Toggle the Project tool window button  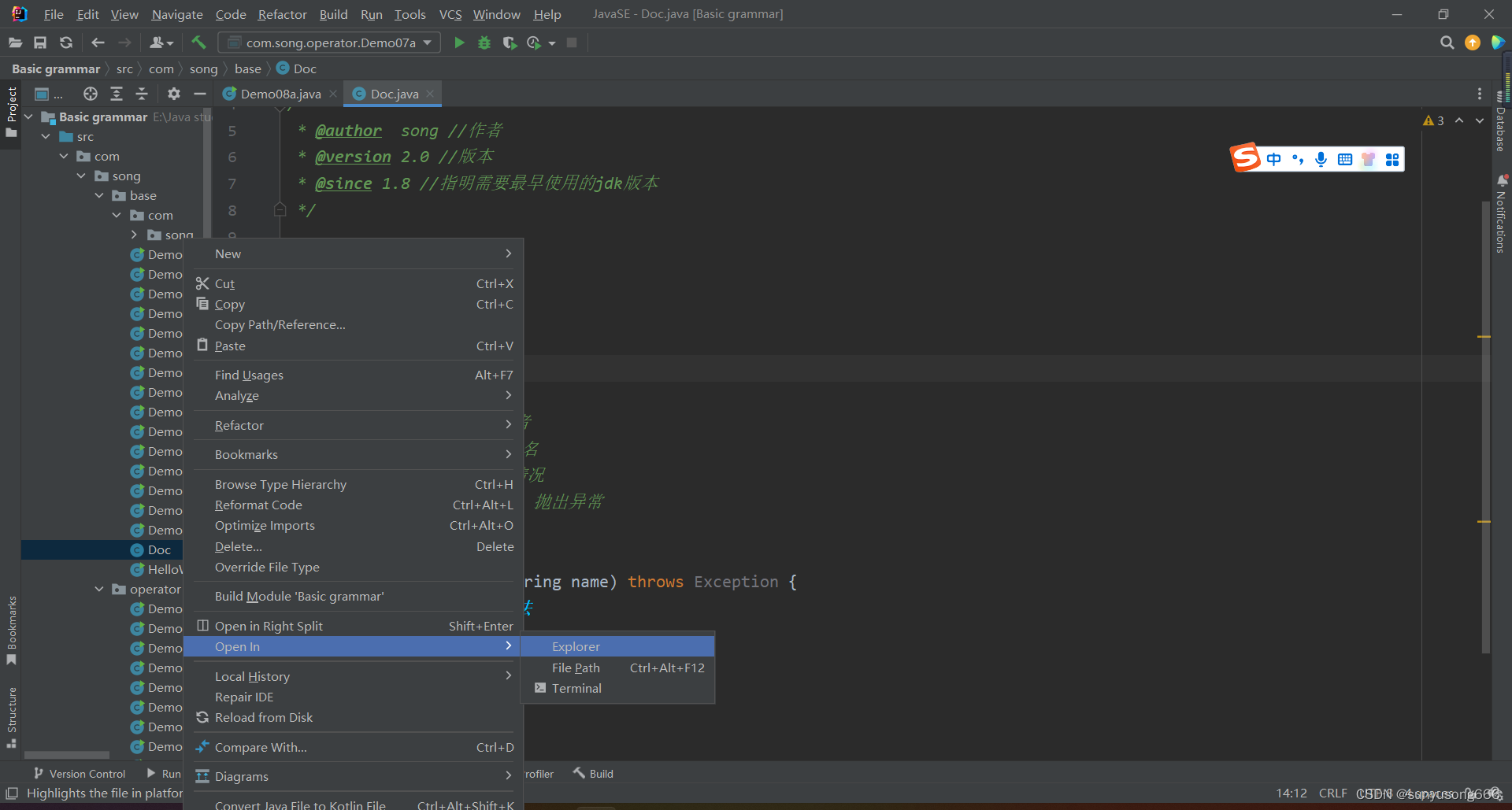[11, 112]
